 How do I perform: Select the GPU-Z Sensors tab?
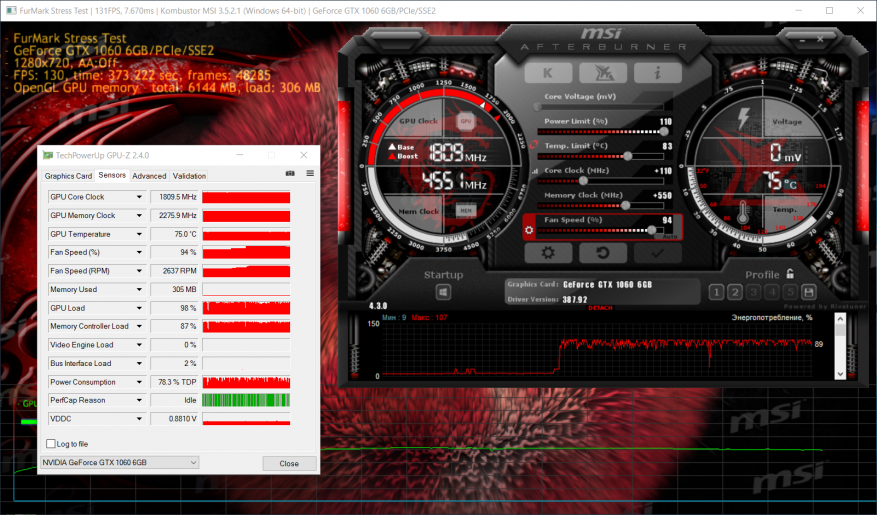112,175
